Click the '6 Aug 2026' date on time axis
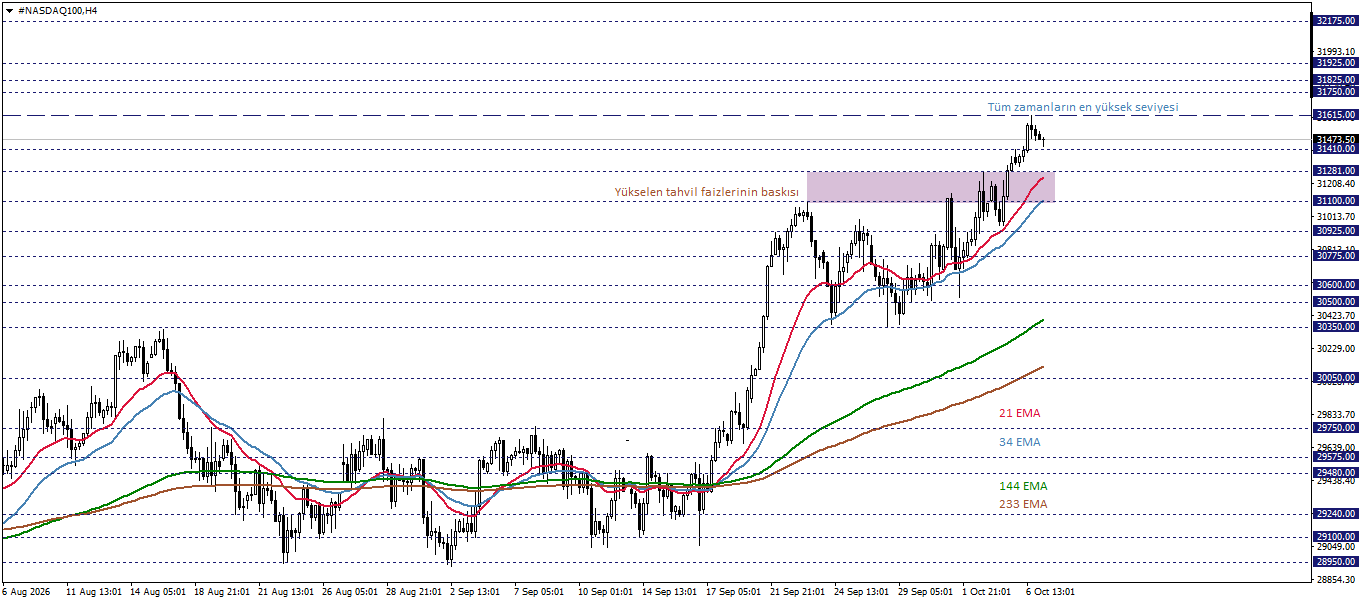 click(27, 592)
